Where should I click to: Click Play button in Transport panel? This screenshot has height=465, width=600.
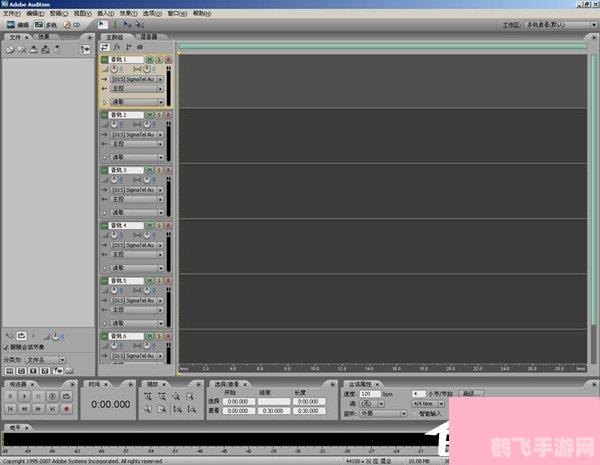24,396
